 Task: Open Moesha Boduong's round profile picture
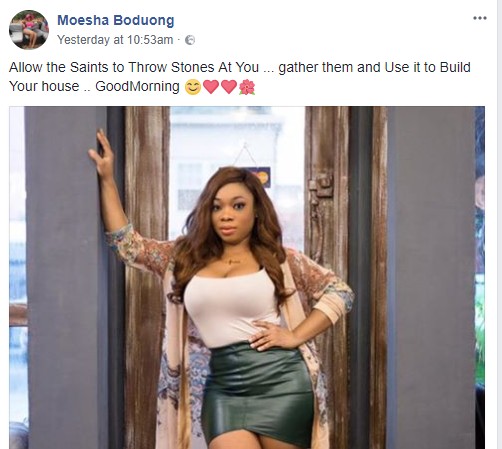[29, 30]
